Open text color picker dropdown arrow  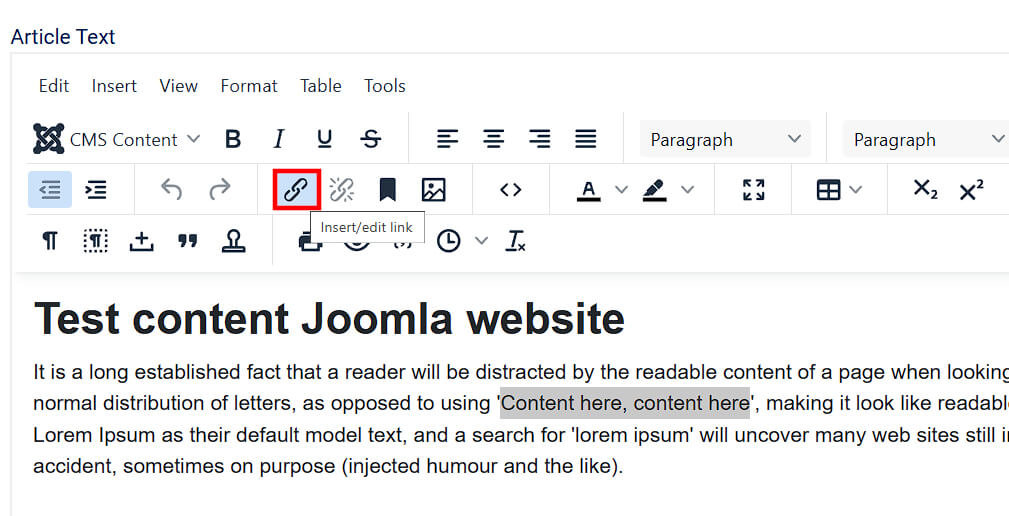tap(621, 190)
